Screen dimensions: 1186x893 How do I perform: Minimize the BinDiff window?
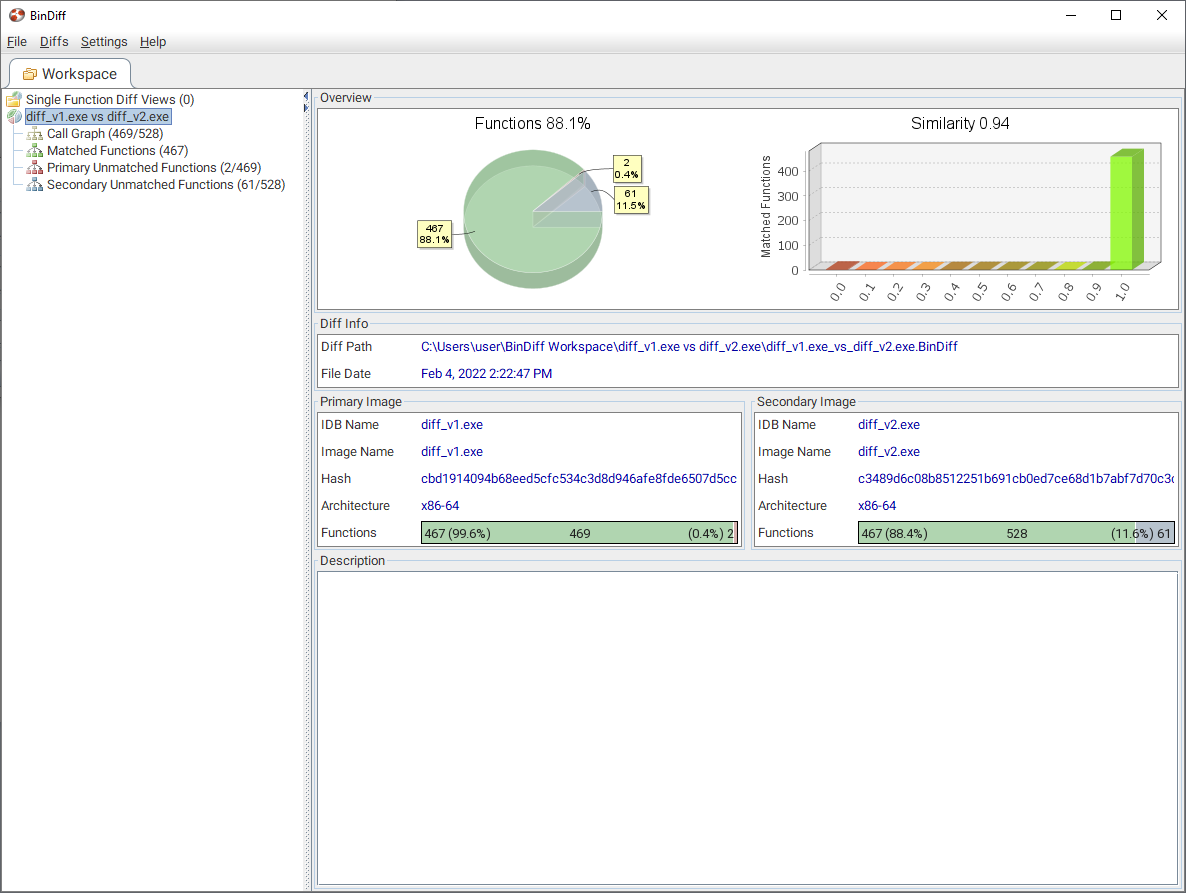tap(1071, 15)
